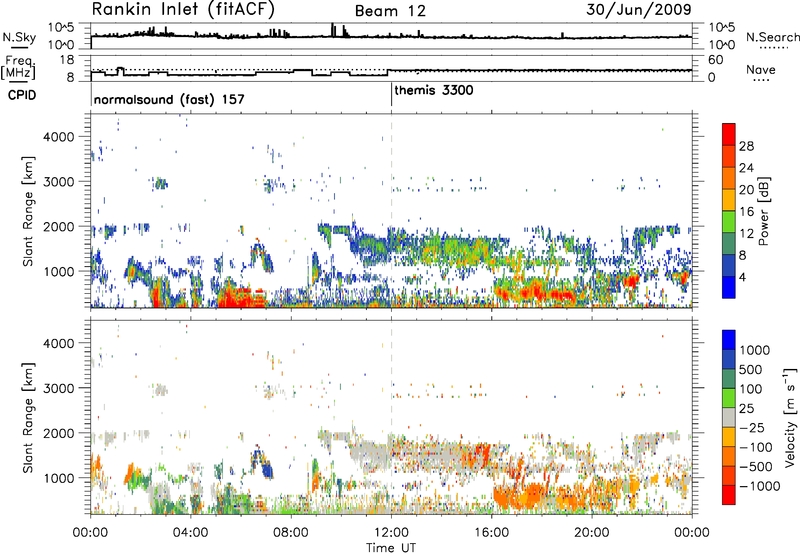Click the '60' tick on the Nave axis
This screenshot has height=554, width=800.
click(716, 60)
